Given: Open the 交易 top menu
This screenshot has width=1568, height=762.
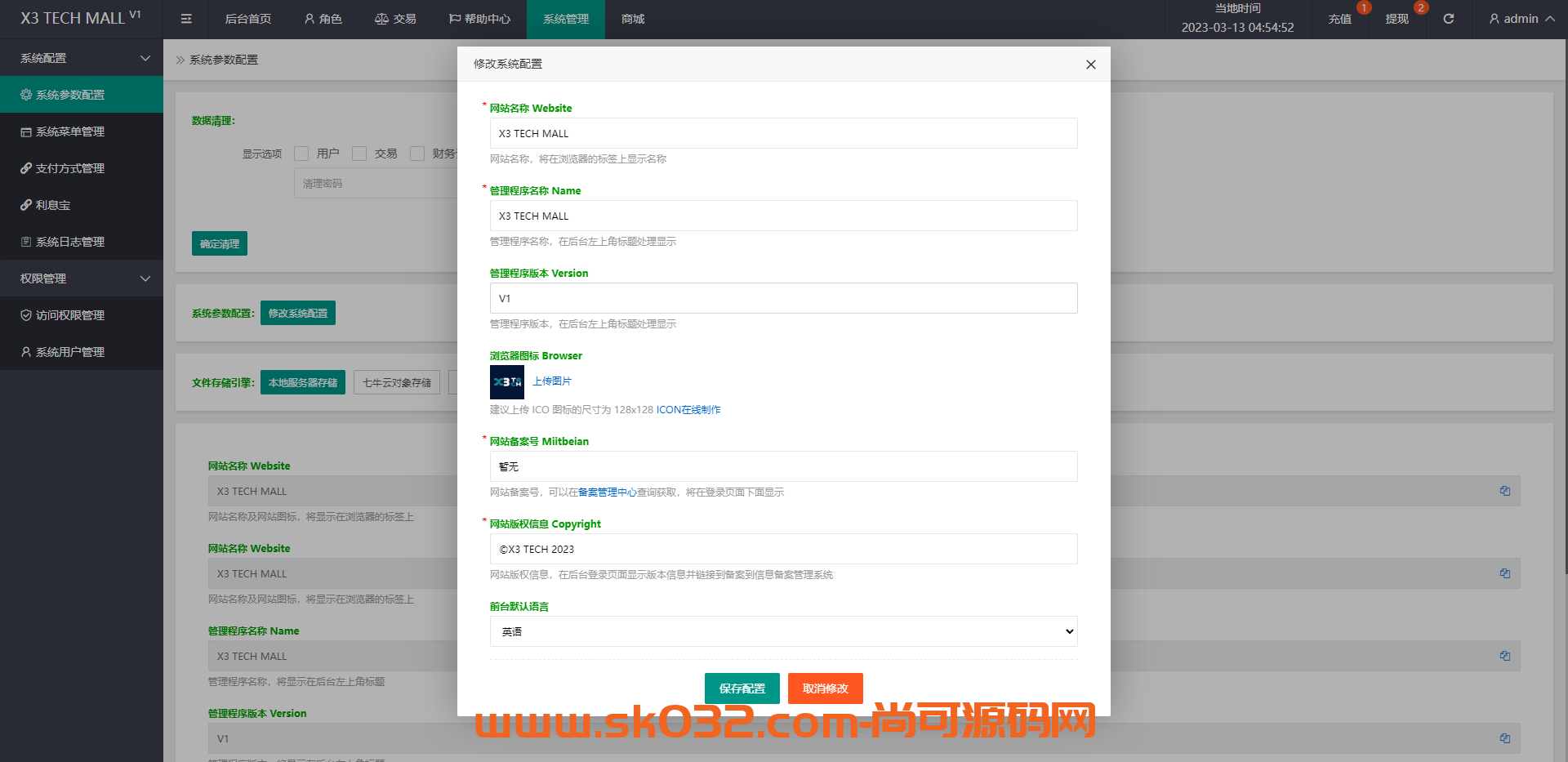Looking at the screenshot, I should [x=395, y=19].
